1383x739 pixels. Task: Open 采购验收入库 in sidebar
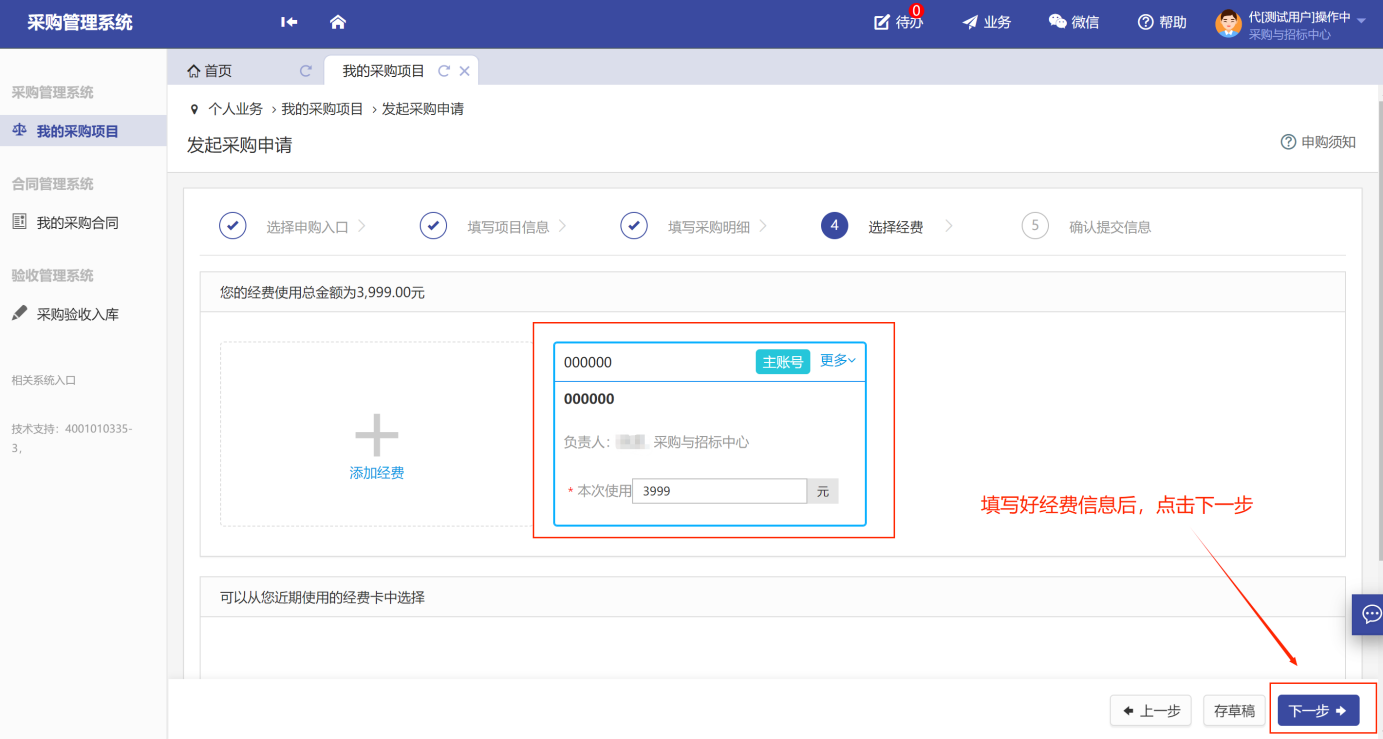[77, 314]
